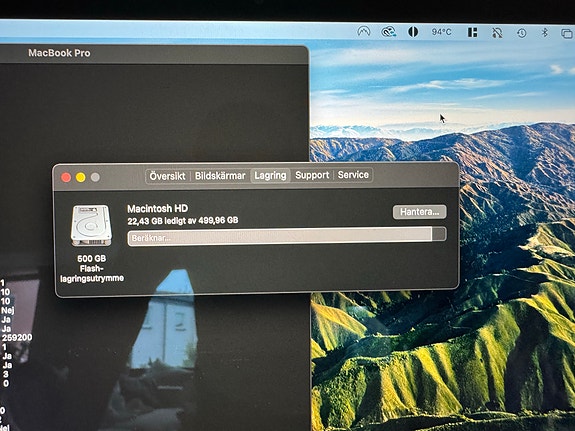Minimize the window with the yellow button
The width and height of the screenshot is (575, 431).
(81, 178)
